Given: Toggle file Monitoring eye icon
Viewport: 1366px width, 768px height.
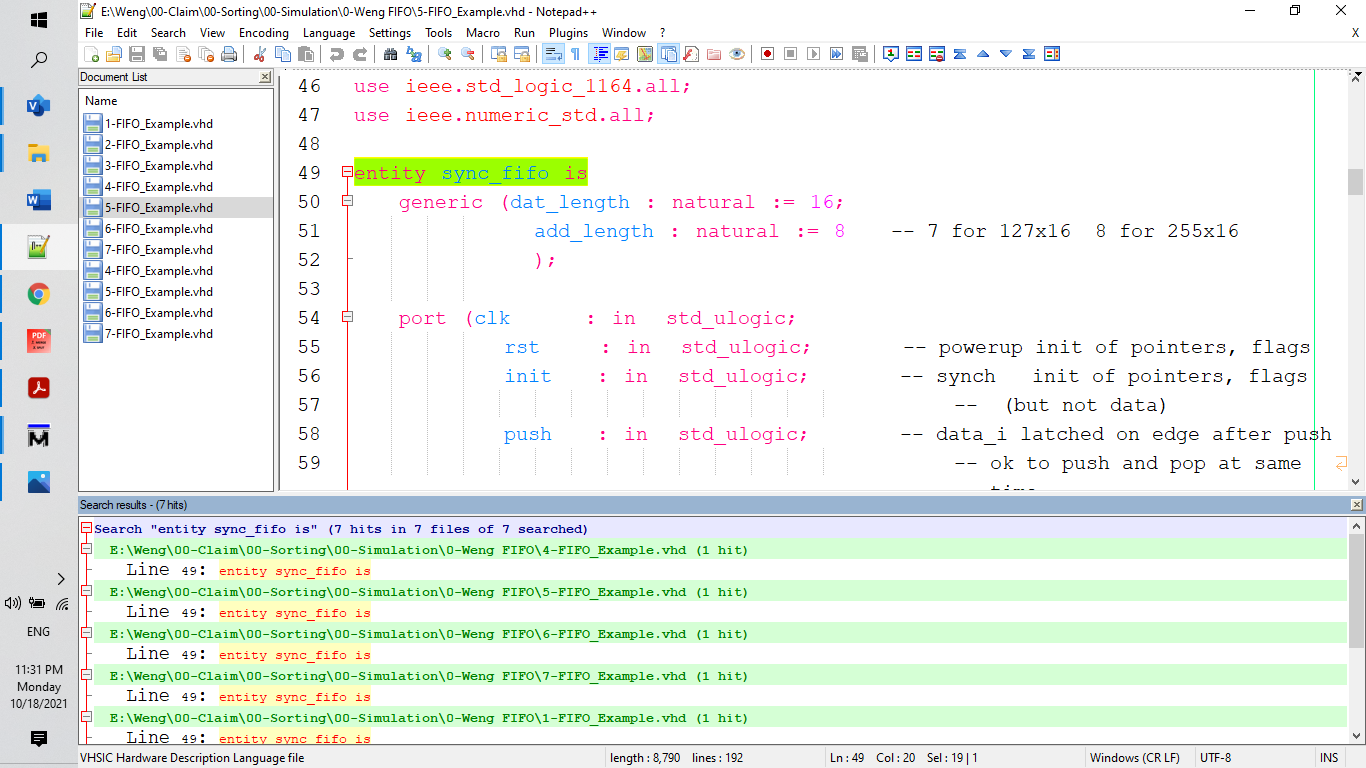Looking at the screenshot, I should pos(737,54).
